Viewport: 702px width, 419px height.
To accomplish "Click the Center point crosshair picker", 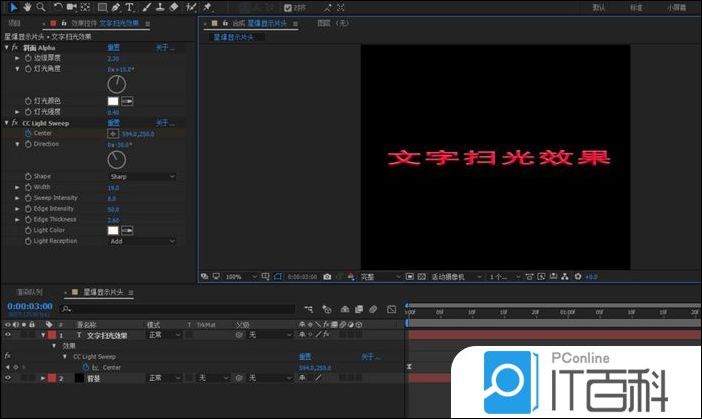I will click(x=113, y=133).
